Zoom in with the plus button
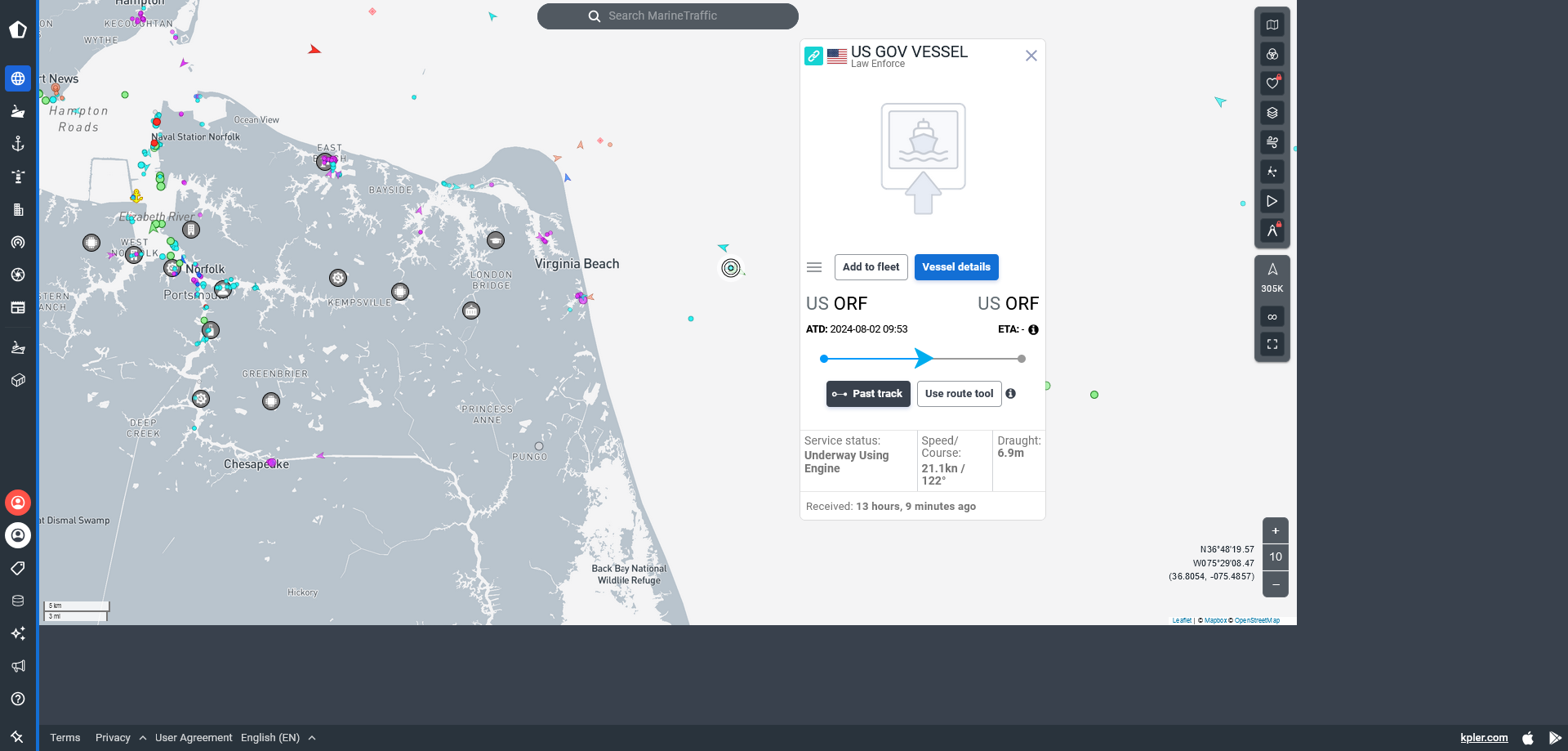Screen dimensions: 1568x751 pyautogui.click(x=1276, y=530)
